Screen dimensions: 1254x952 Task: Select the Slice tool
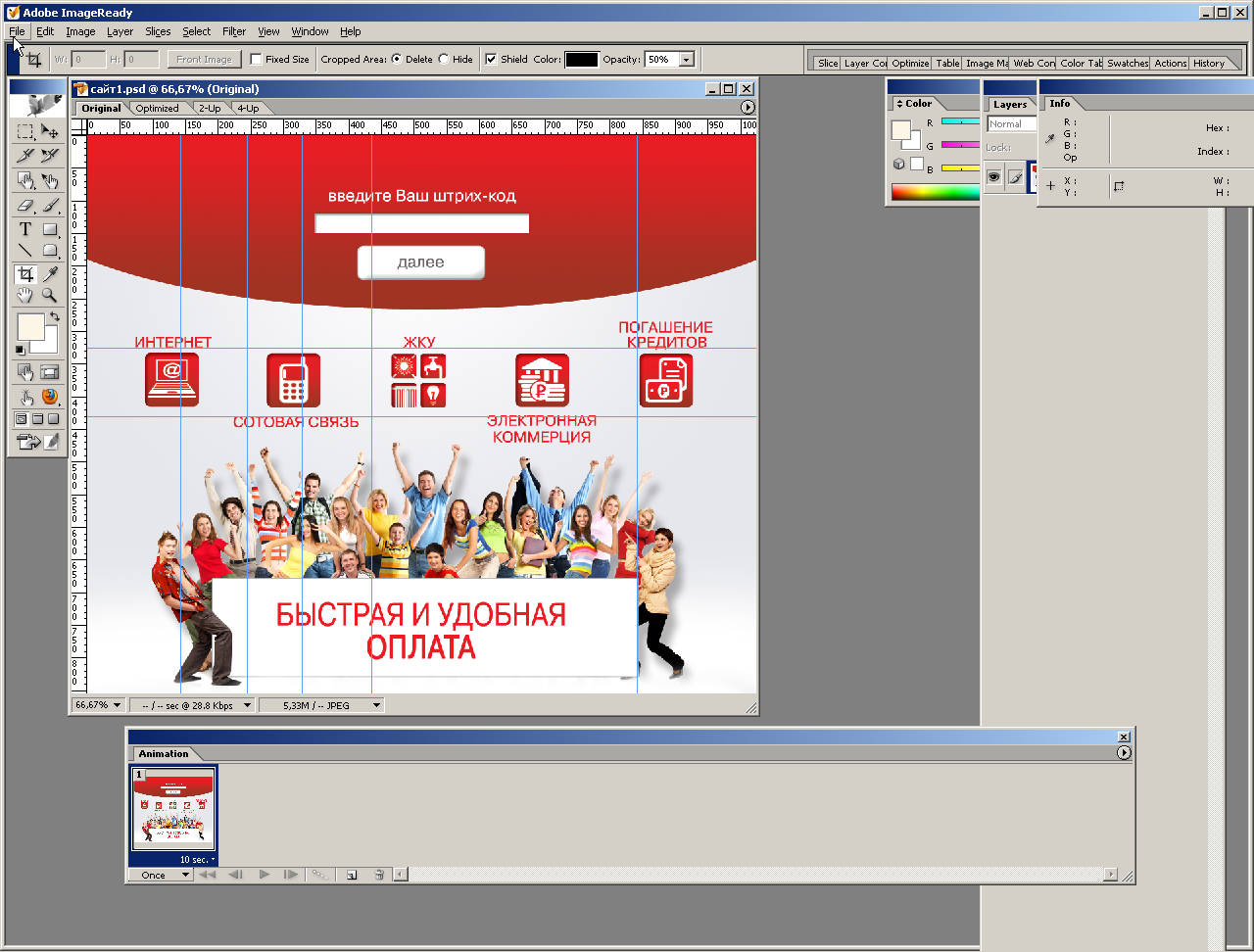coord(25,156)
